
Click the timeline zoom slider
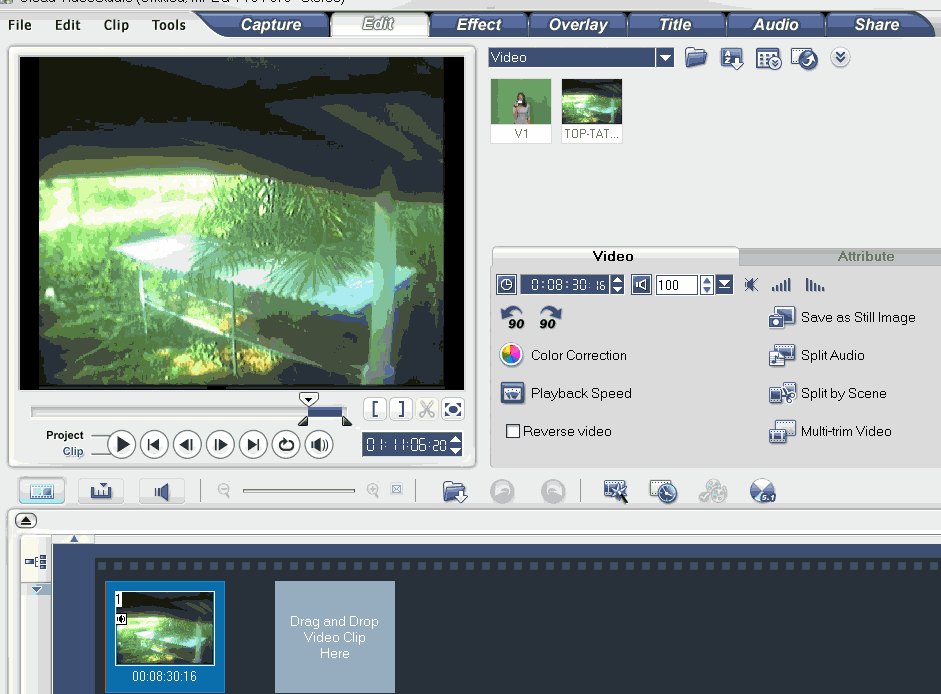tap(299, 490)
